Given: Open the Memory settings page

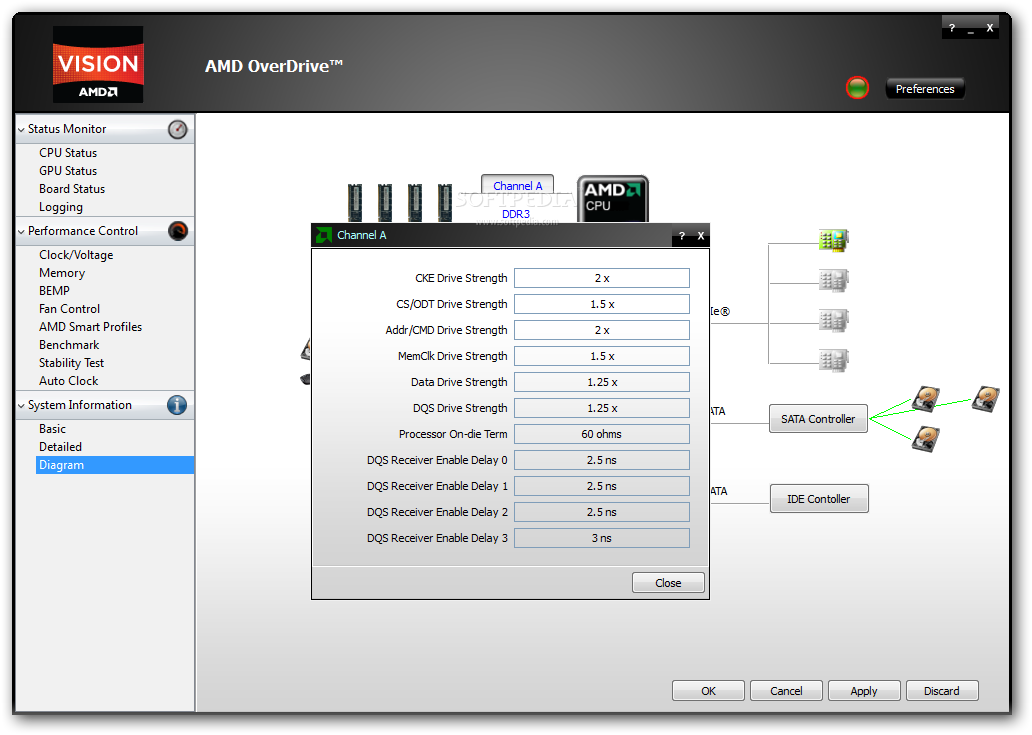Looking at the screenshot, I should (62, 273).
